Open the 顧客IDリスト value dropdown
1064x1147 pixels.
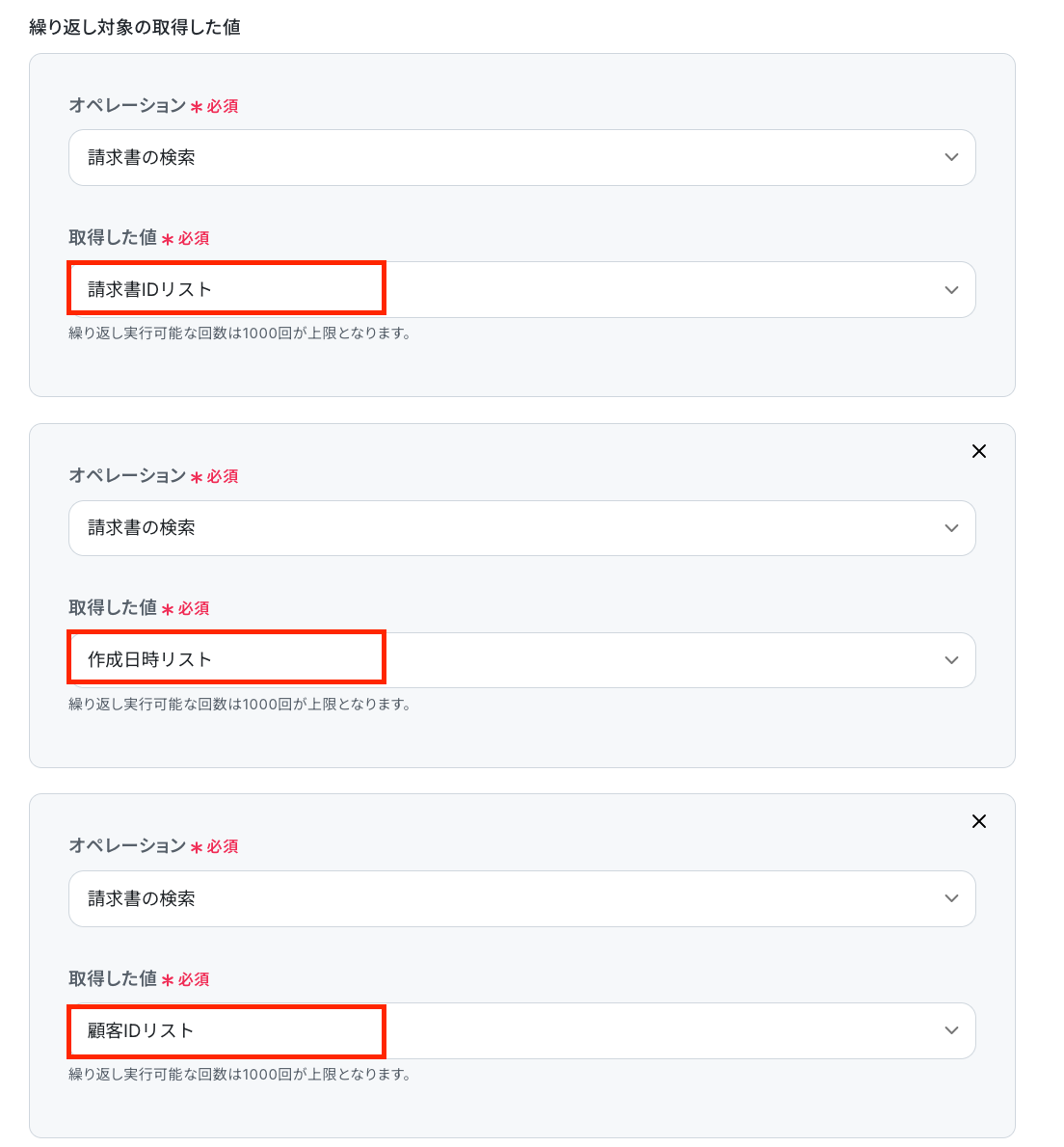click(520, 1030)
